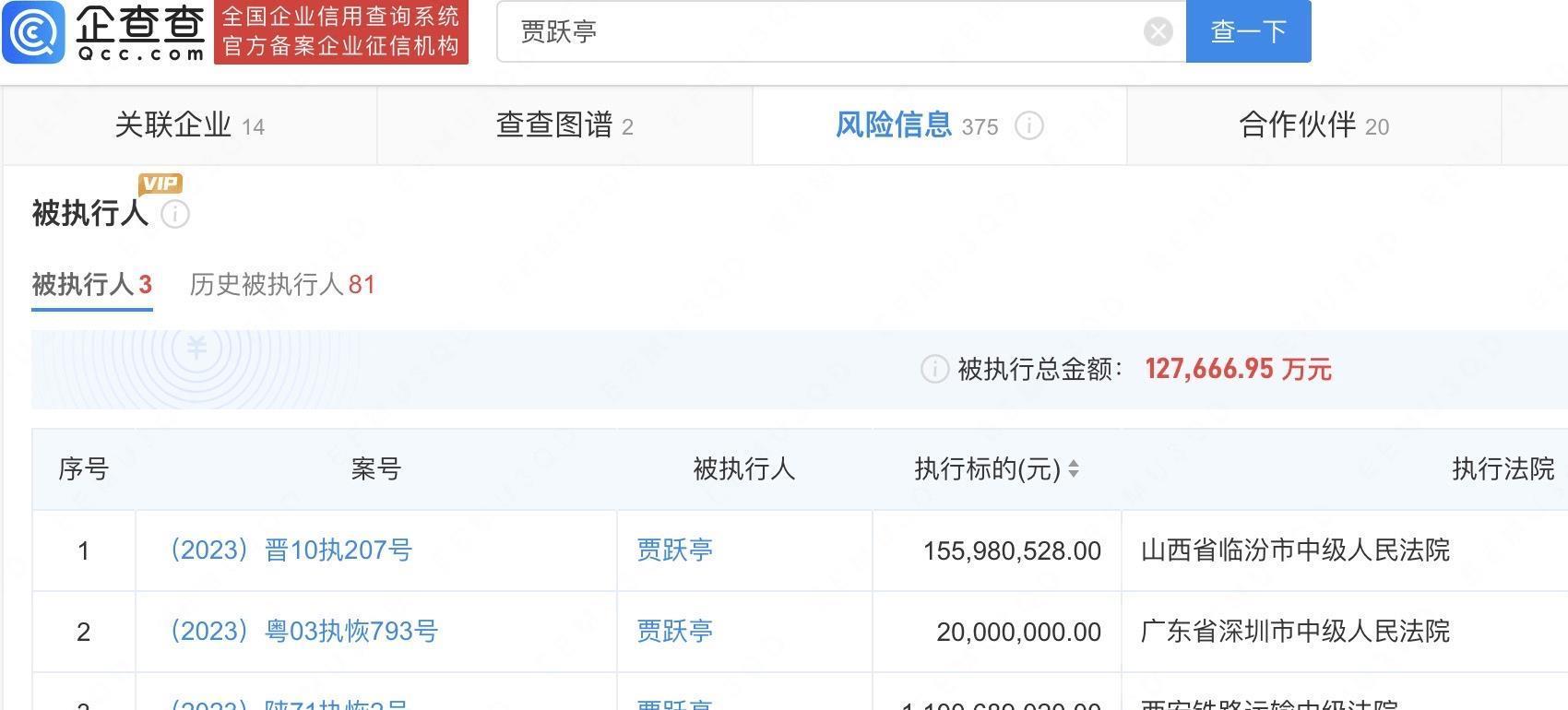Click info icon beside 被执行人 heading
Image resolution: width=1568 pixels, height=710 pixels.
(175, 214)
